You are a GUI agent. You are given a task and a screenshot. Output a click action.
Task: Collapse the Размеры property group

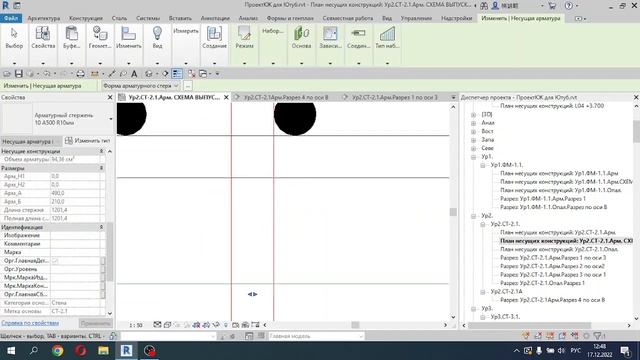101,168
